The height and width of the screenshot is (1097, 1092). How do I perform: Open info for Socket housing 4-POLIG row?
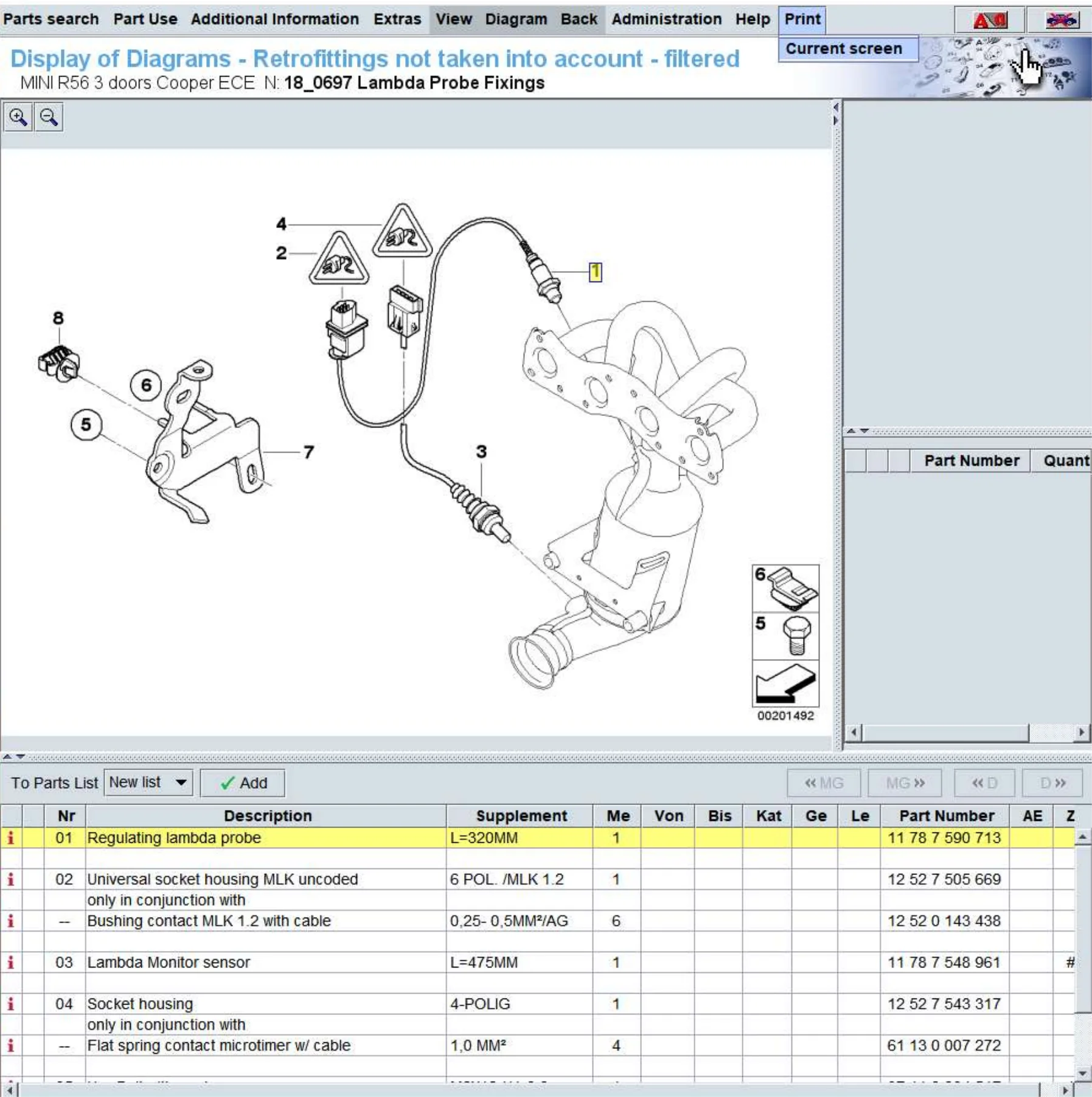(10, 1004)
